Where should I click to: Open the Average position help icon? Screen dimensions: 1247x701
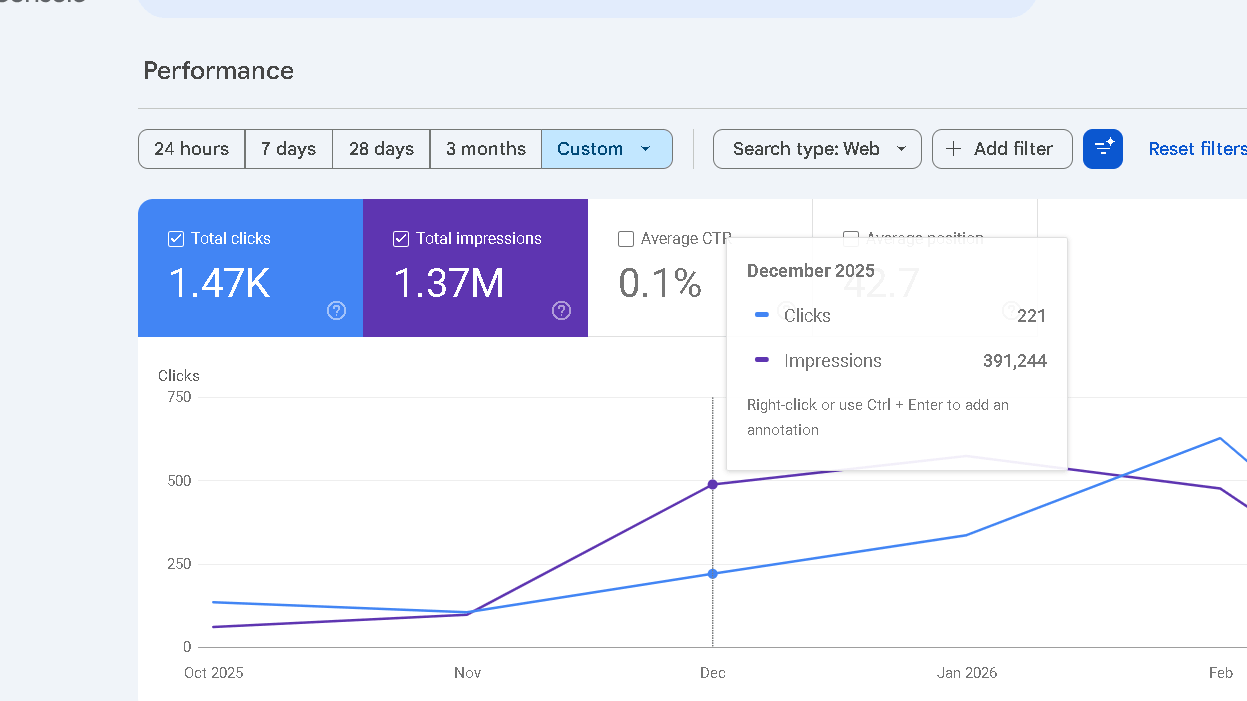tap(1011, 310)
